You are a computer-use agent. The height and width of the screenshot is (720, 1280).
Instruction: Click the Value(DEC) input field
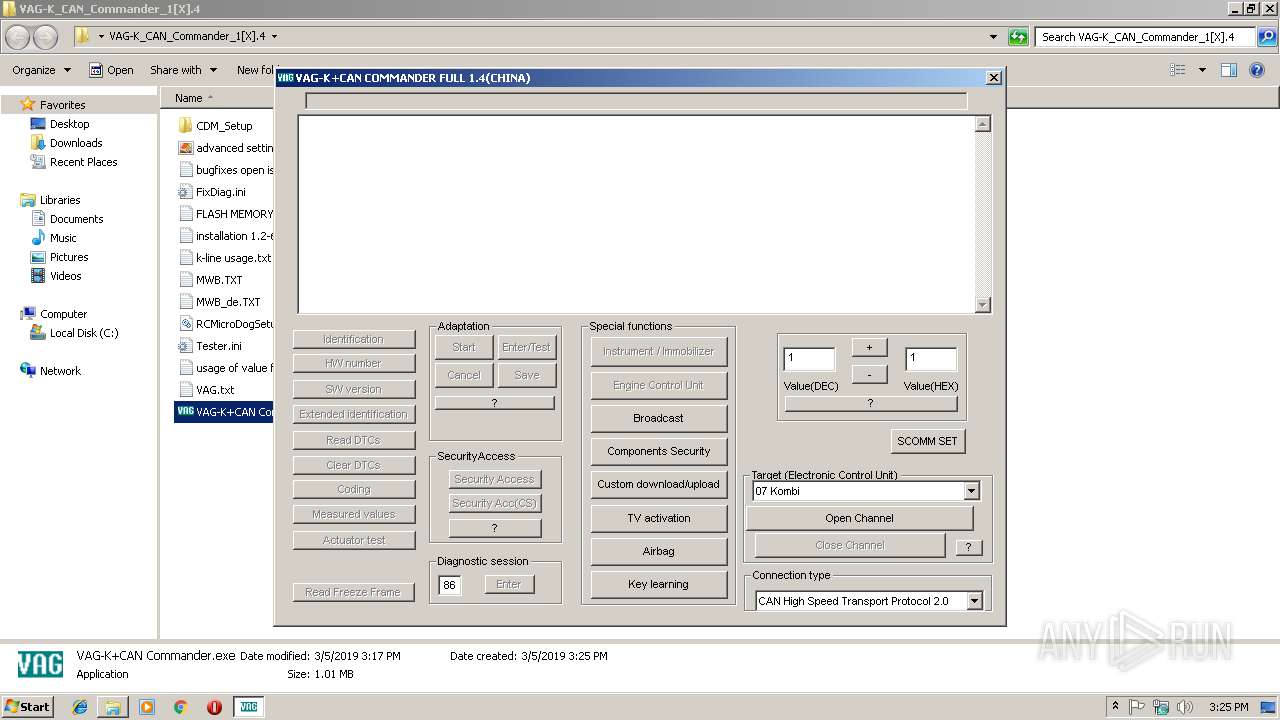click(809, 358)
